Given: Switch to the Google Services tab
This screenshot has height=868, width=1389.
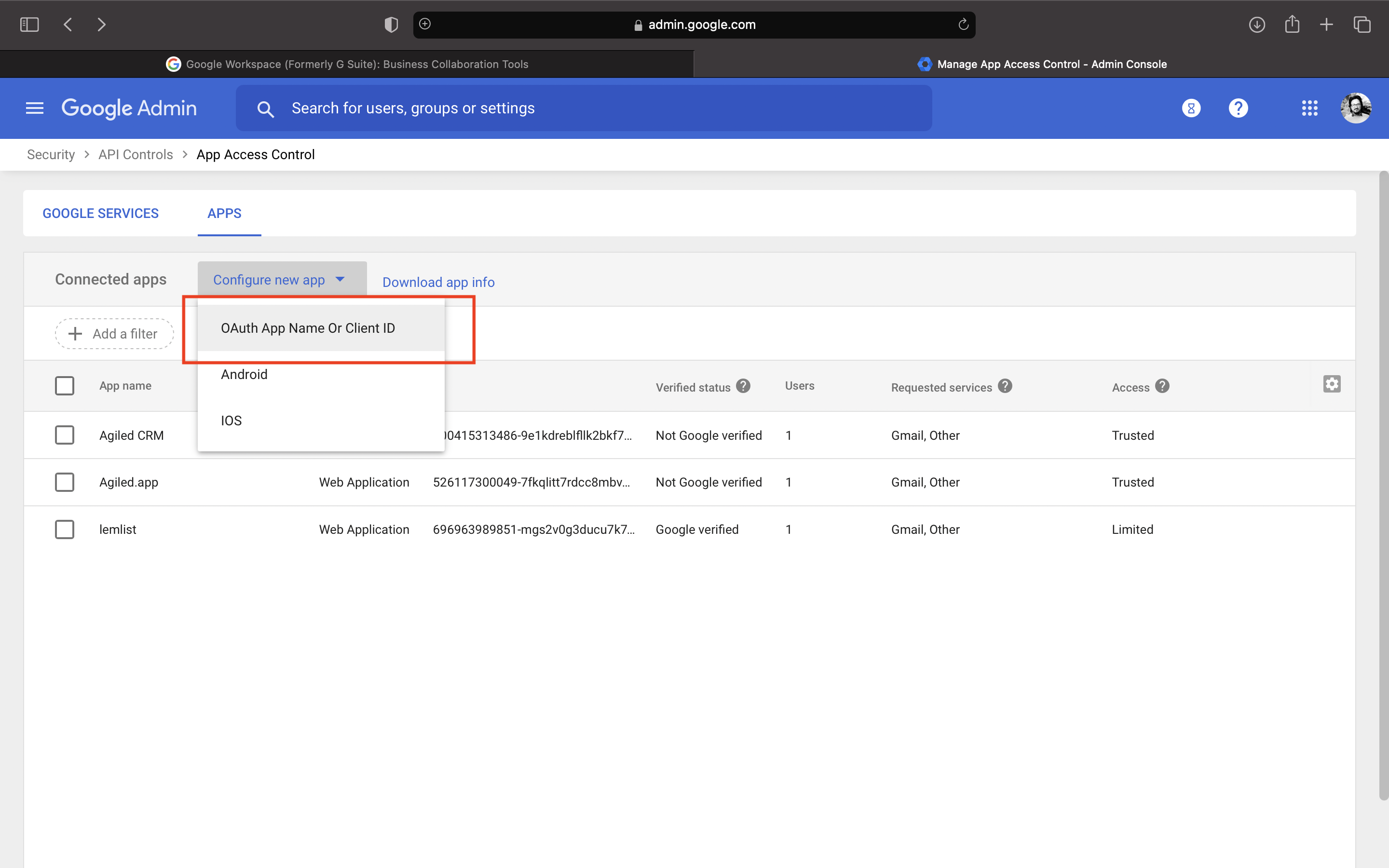Looking at the screenshot, I should [x=100, y=214].
